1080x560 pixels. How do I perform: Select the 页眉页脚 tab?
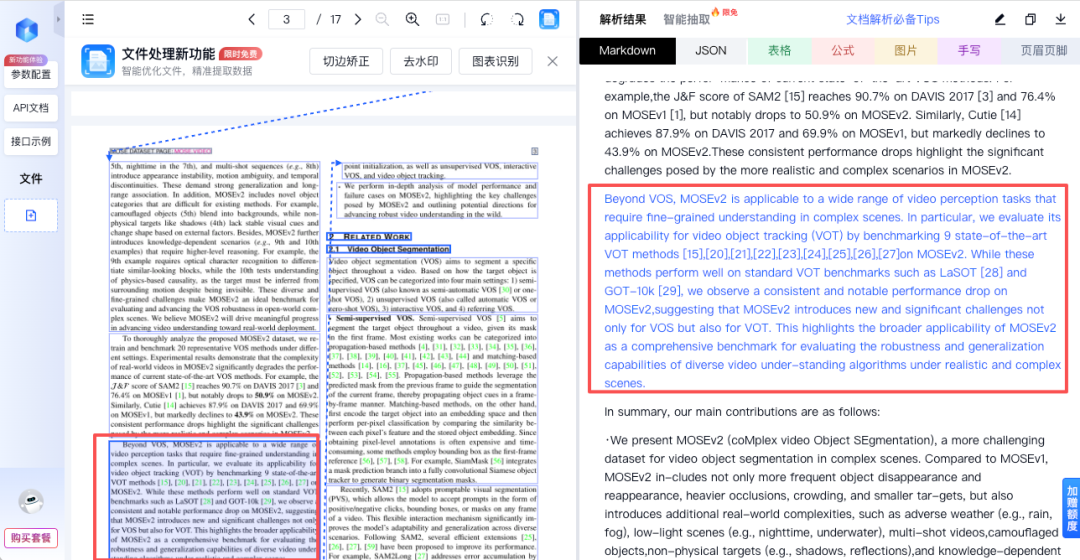click(x=1043, y=51)
